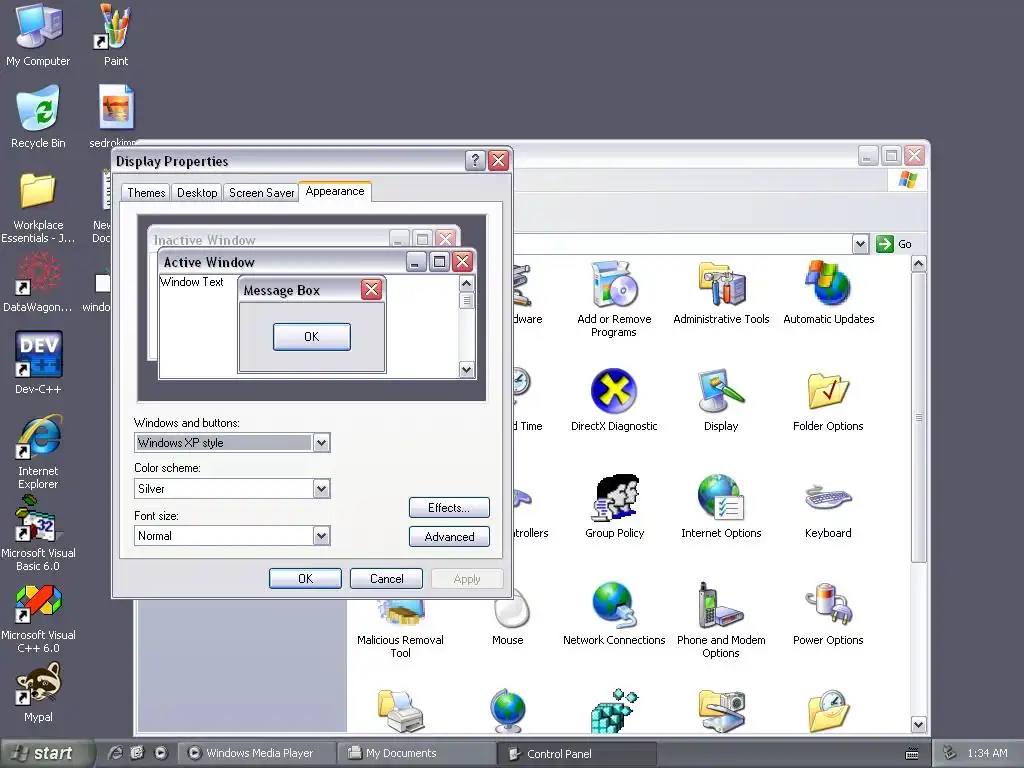Viewport: 1024px width, 768px height.
Task: Open Phone and Modem Options icon
Action: (x=721, y=620)
